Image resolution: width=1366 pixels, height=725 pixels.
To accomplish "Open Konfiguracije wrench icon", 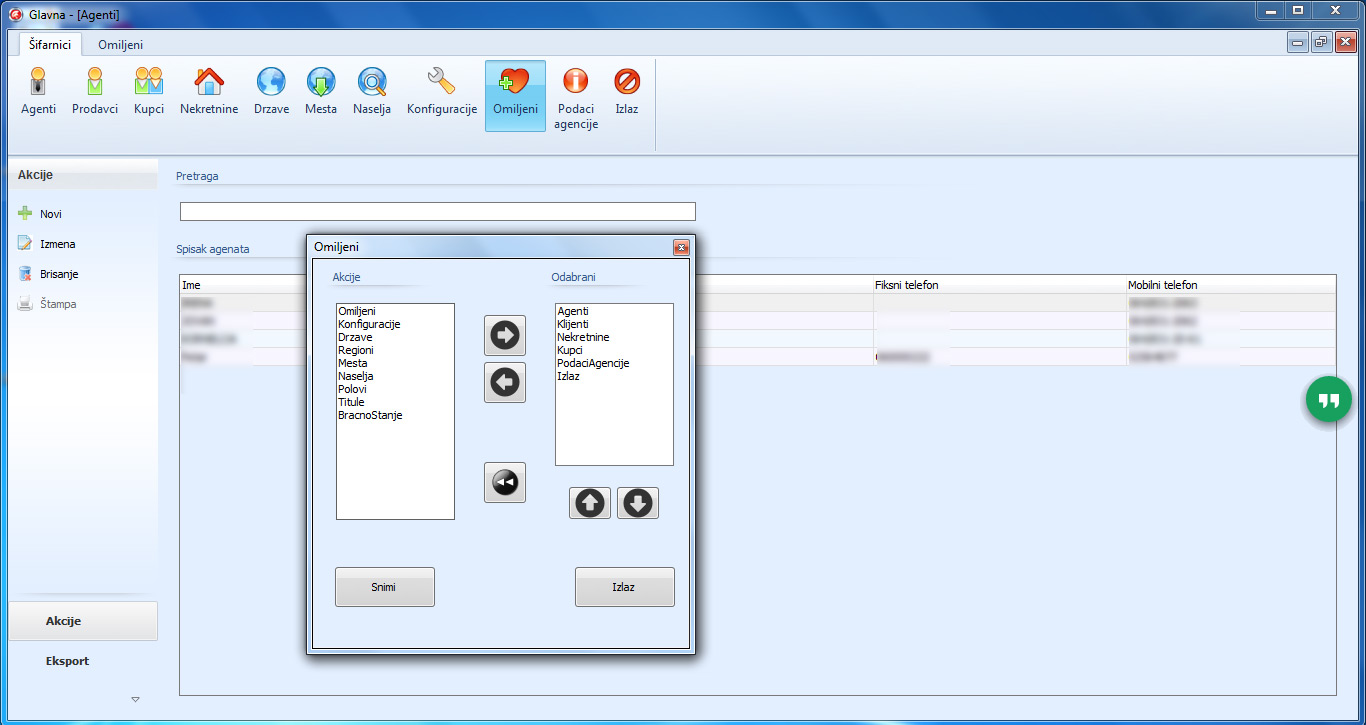I will (441, 92).
